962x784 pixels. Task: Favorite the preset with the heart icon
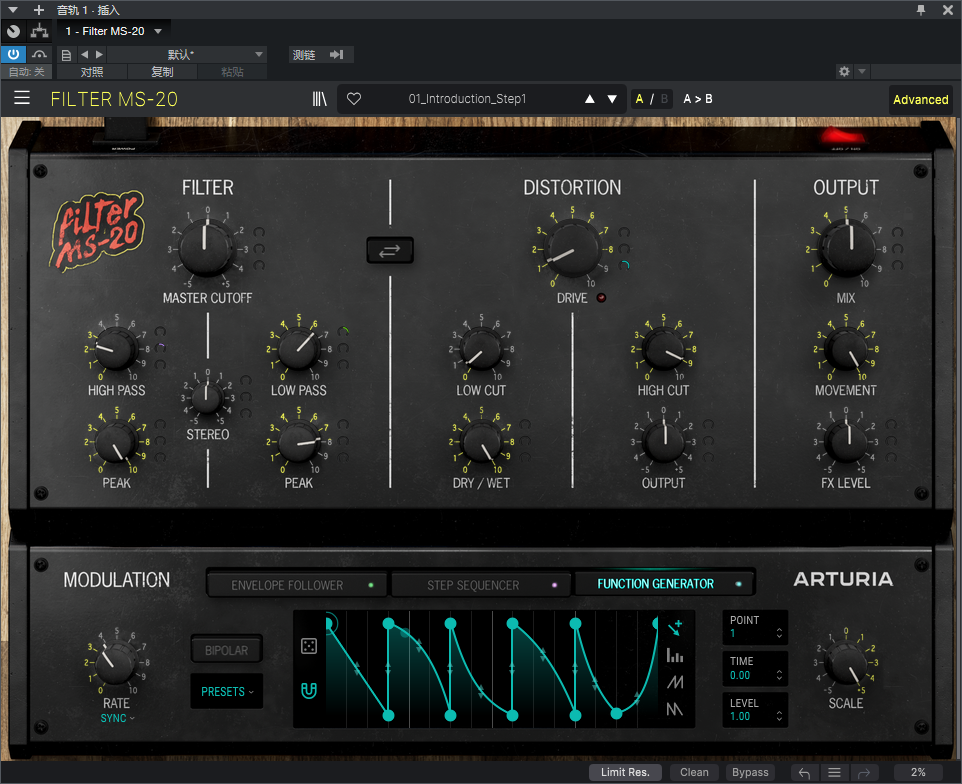[x=354, y=99]
